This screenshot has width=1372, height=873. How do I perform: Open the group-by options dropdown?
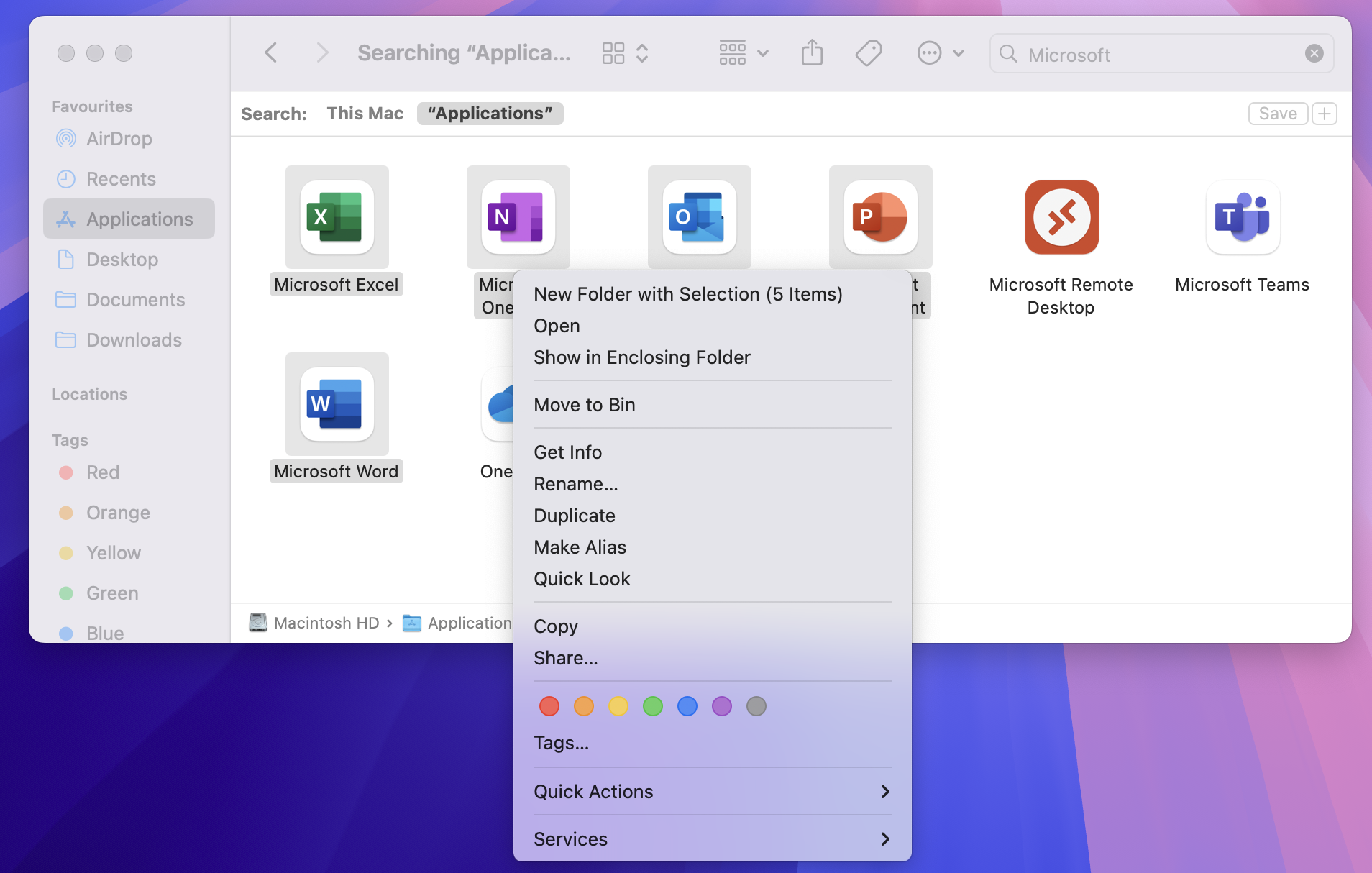[x=744, y=53]
